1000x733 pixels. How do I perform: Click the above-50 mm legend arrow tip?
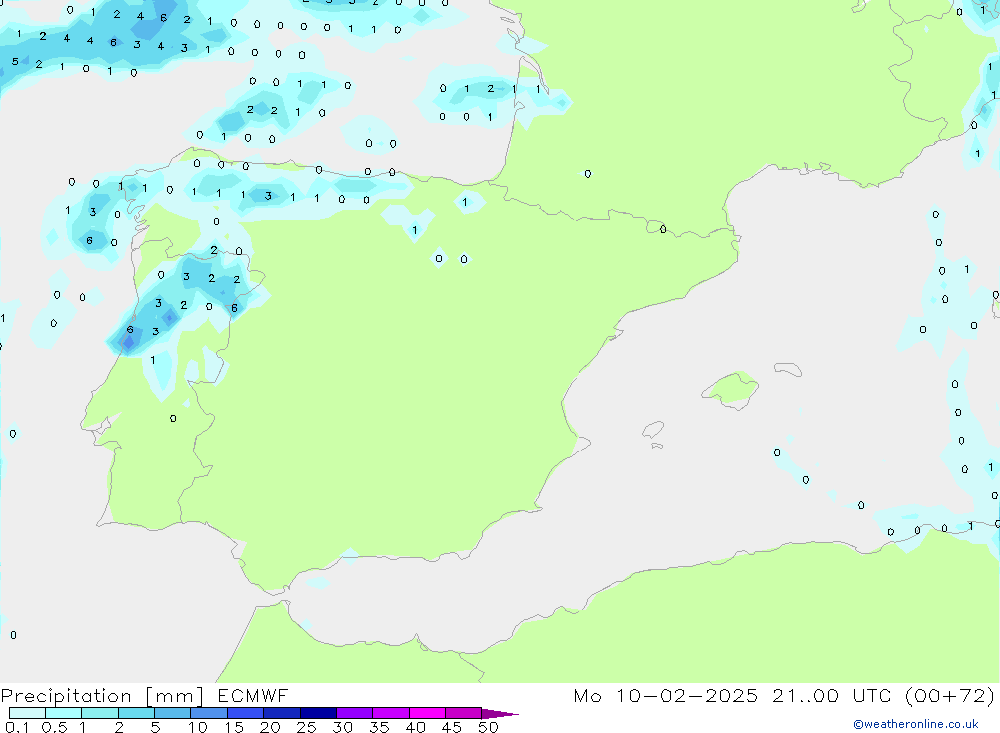tap(500, 714)
